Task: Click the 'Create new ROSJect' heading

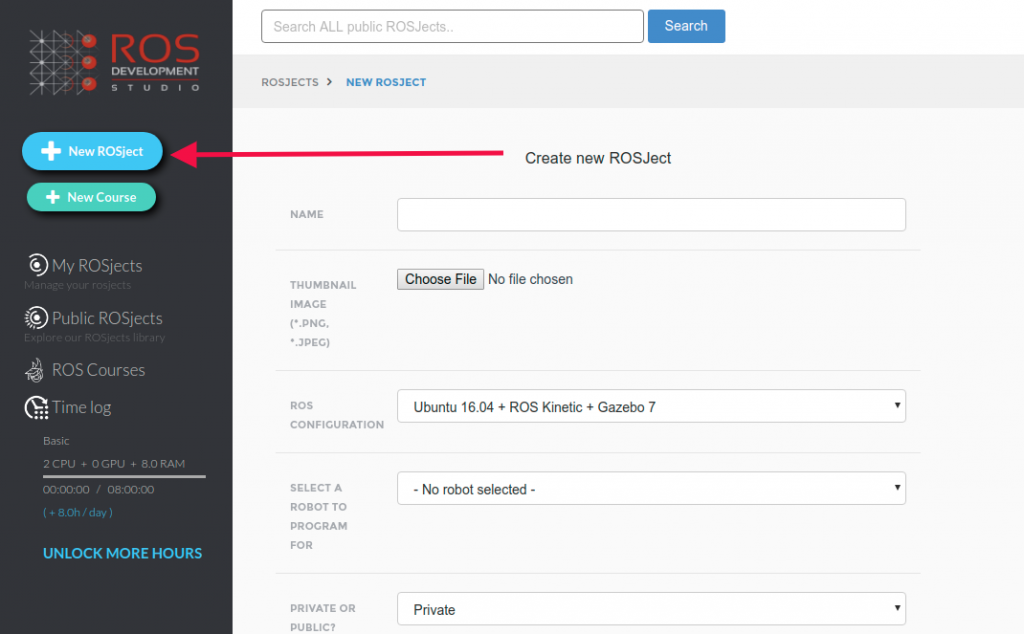Action: [598, 158]
